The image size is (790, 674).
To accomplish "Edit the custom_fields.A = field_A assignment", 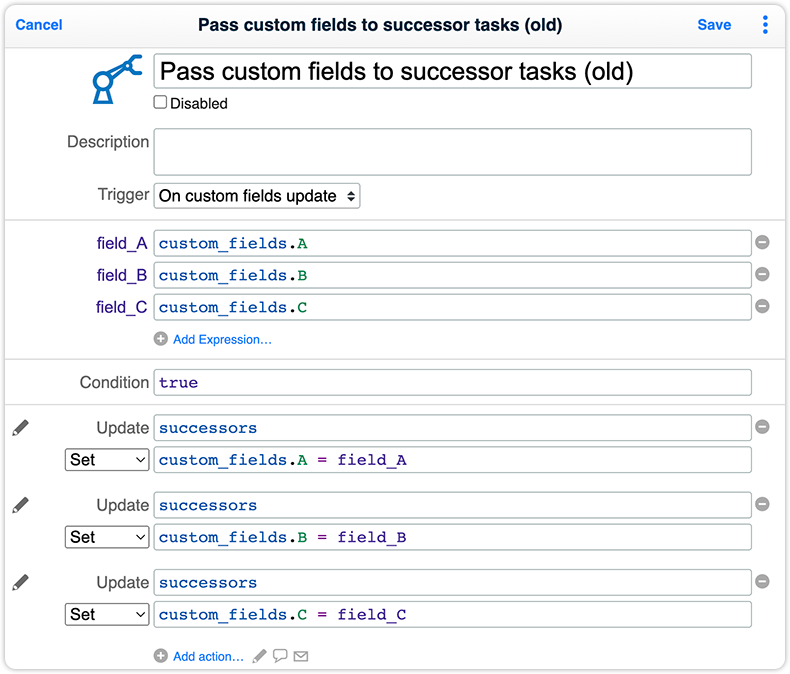I will tap(452, 459).
